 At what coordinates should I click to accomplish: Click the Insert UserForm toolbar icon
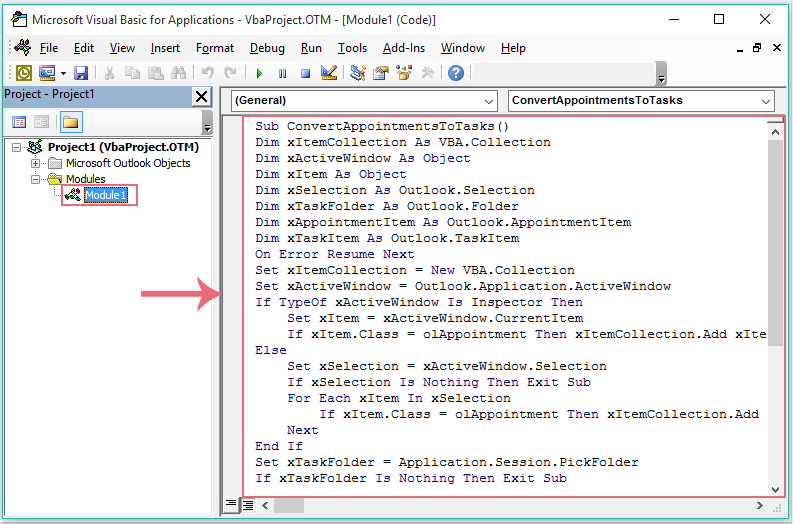48,73
